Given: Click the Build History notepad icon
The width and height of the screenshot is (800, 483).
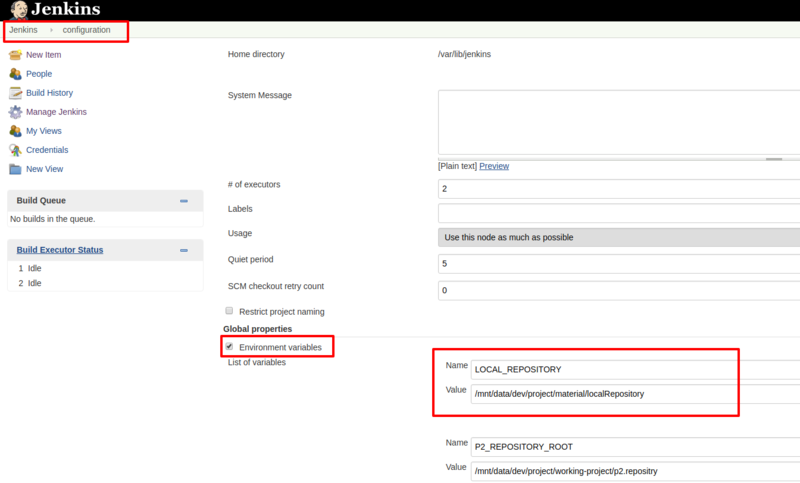Looking at the screenshot, I should pyautogui.click(x=15, y=93).
